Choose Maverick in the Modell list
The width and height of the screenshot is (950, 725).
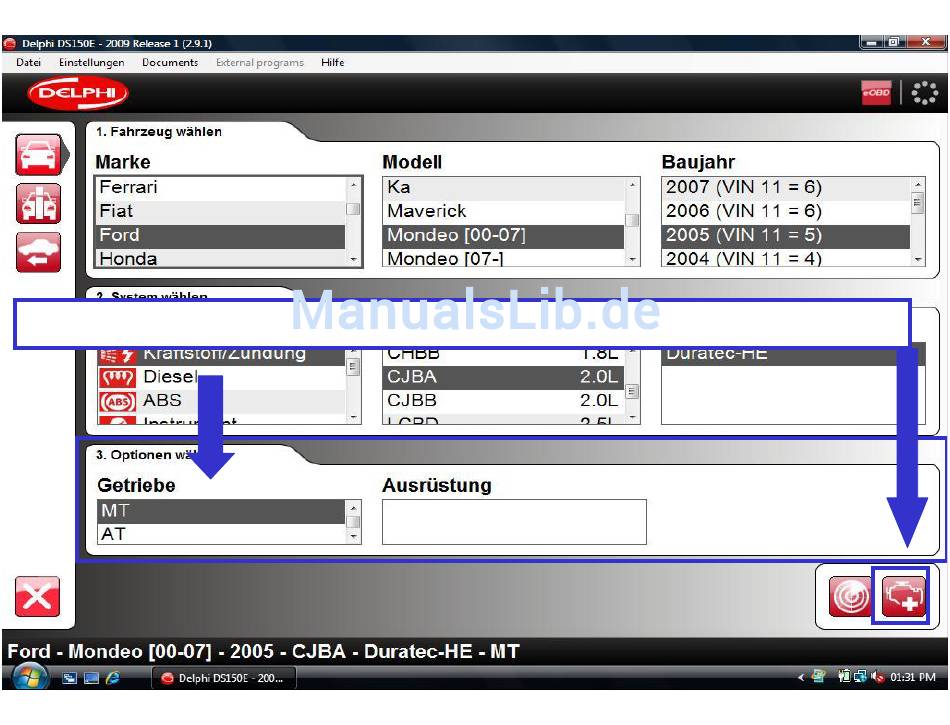click(x=503, y=211)
